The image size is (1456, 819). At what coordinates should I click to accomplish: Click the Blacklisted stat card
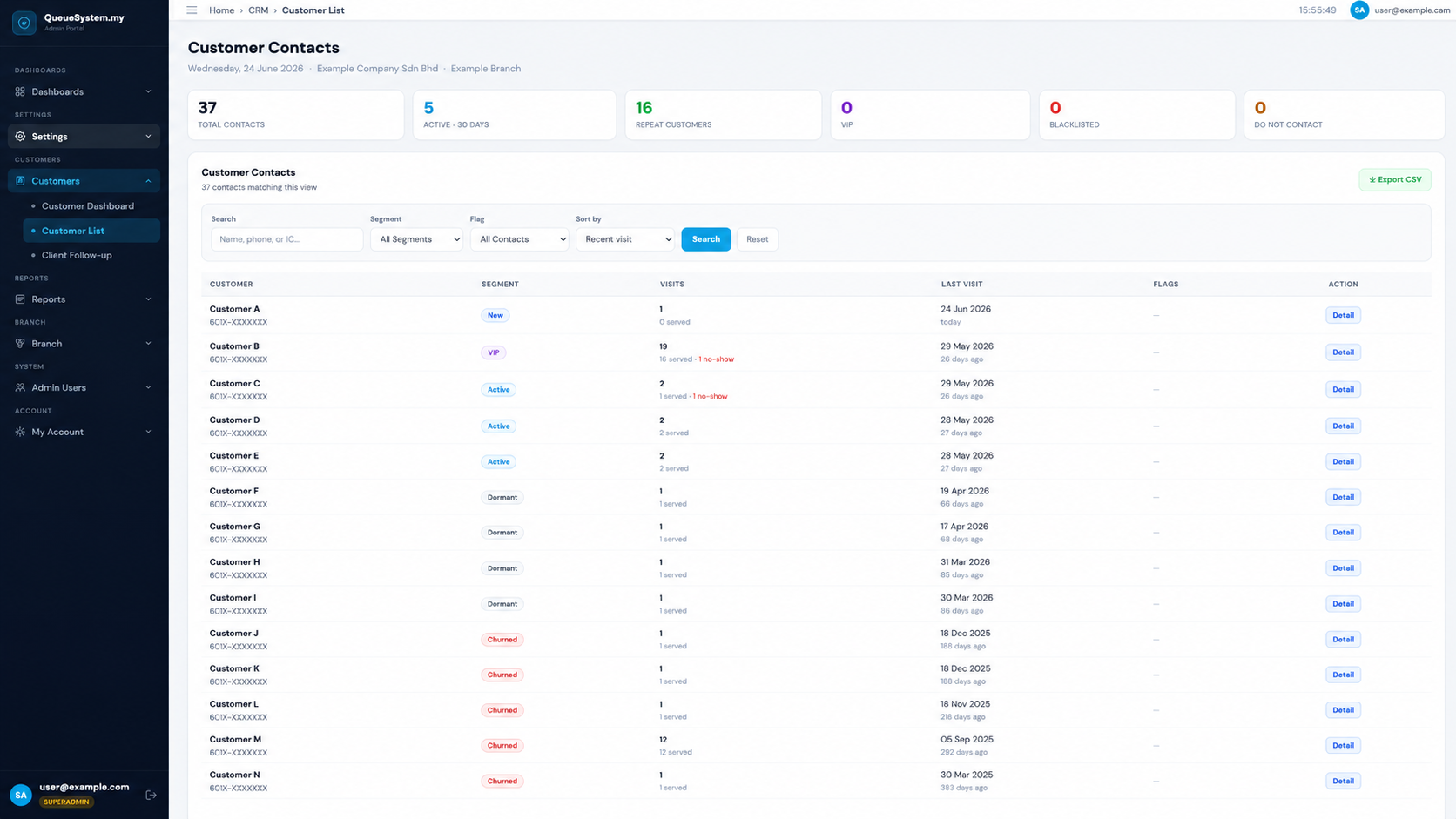[1137, 115]
